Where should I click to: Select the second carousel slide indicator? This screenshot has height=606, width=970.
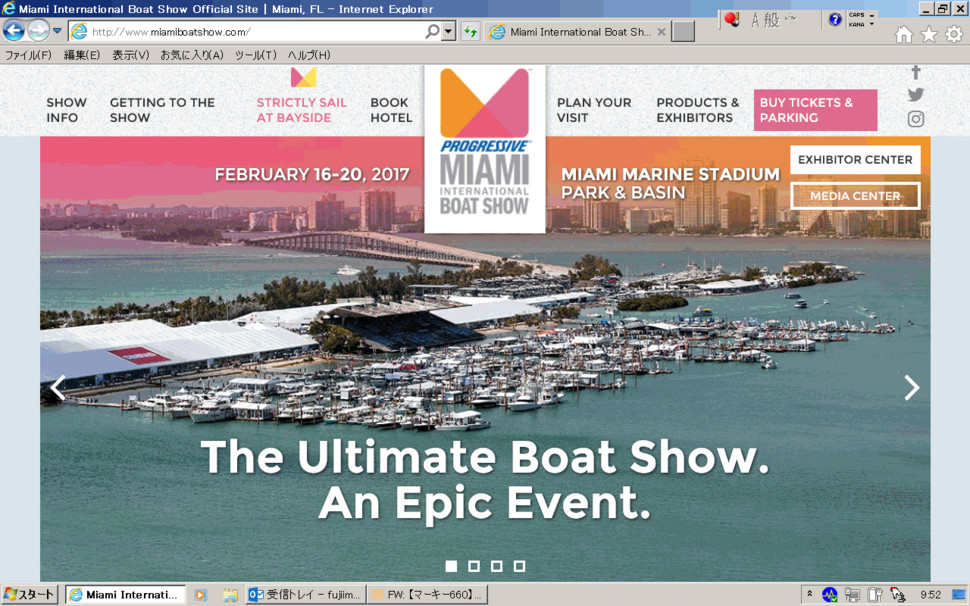474,566
